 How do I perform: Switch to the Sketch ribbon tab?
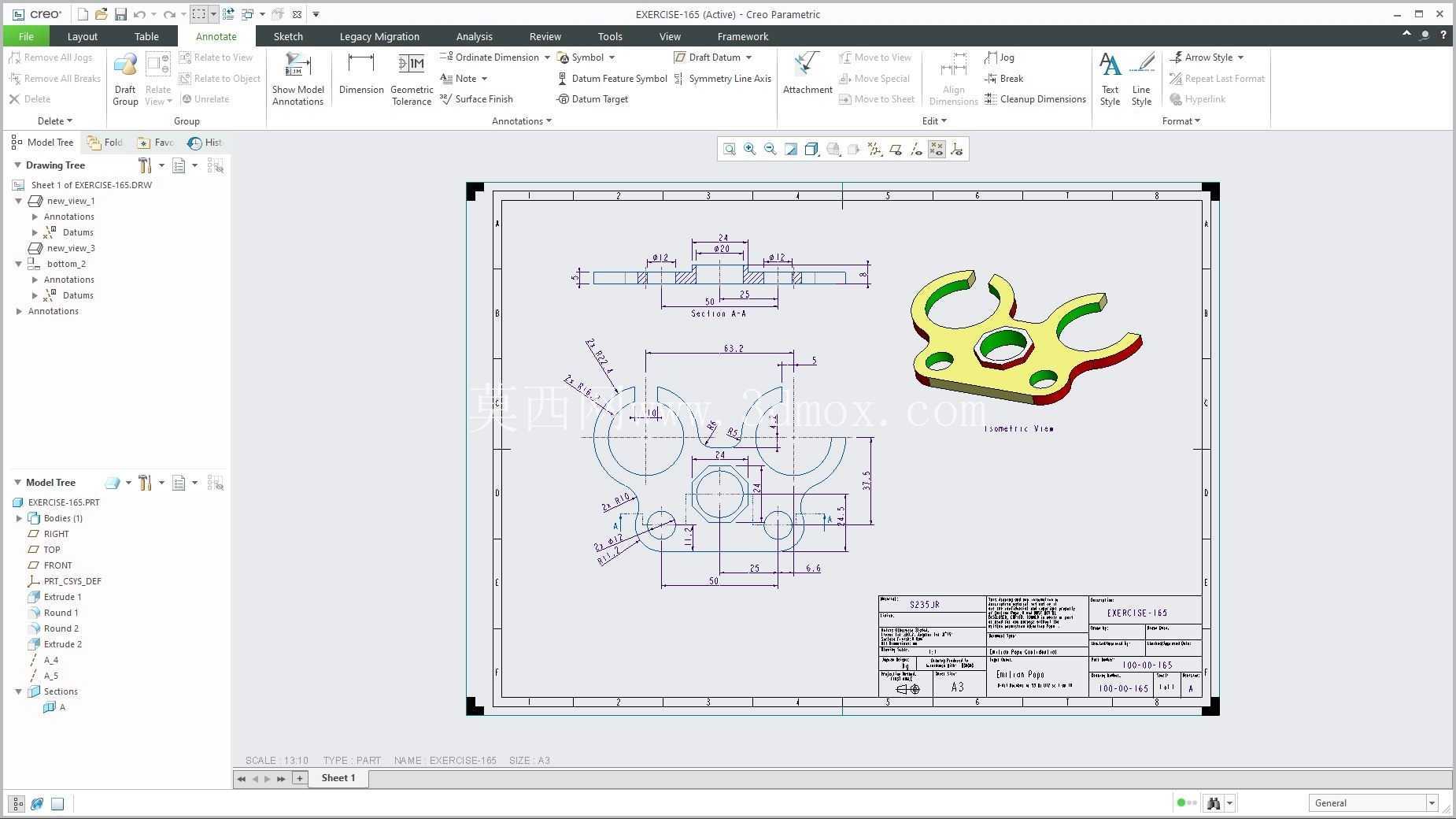point(288,36)
